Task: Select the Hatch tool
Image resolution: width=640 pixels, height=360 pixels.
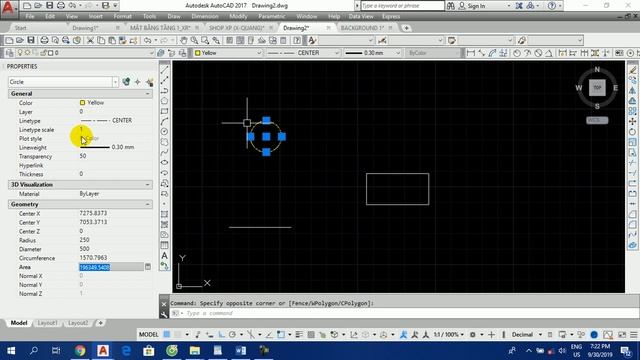Action: [164, 214]
